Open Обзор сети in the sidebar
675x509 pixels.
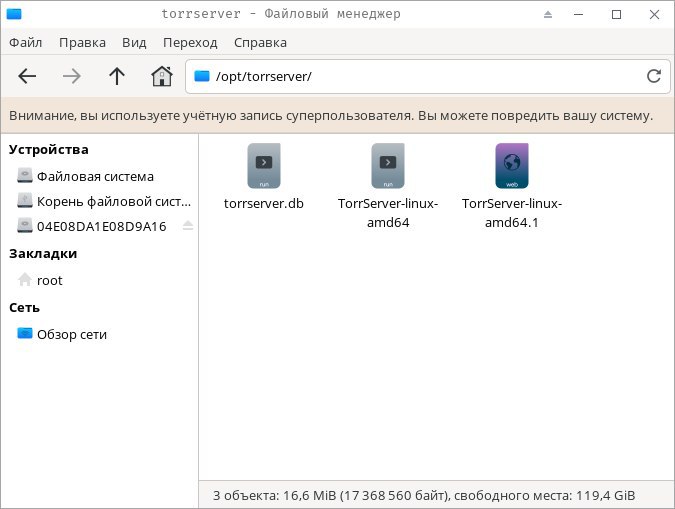coord(72,335)
